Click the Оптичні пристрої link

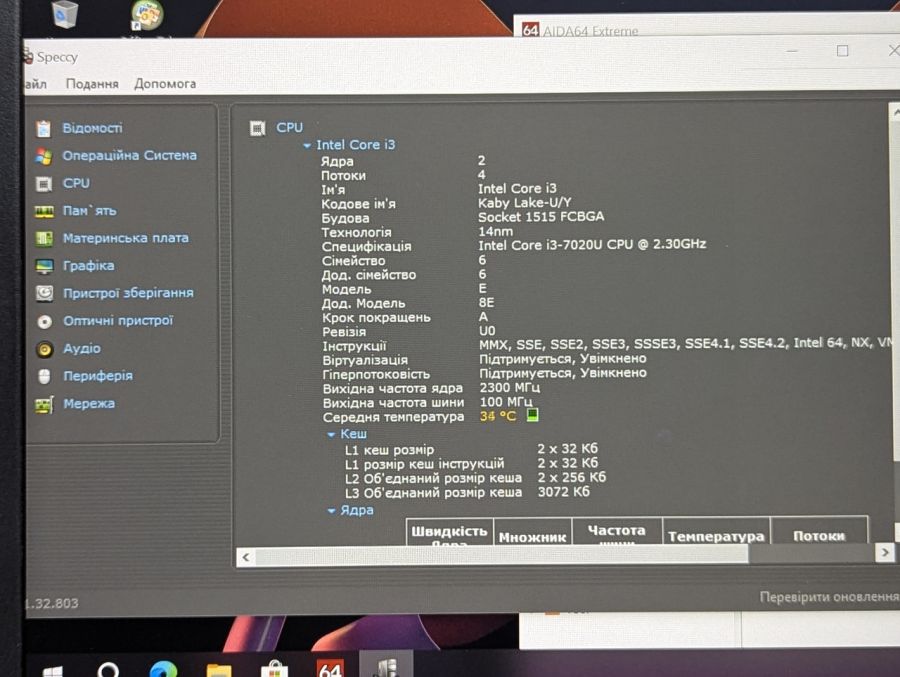coord(118,320)
